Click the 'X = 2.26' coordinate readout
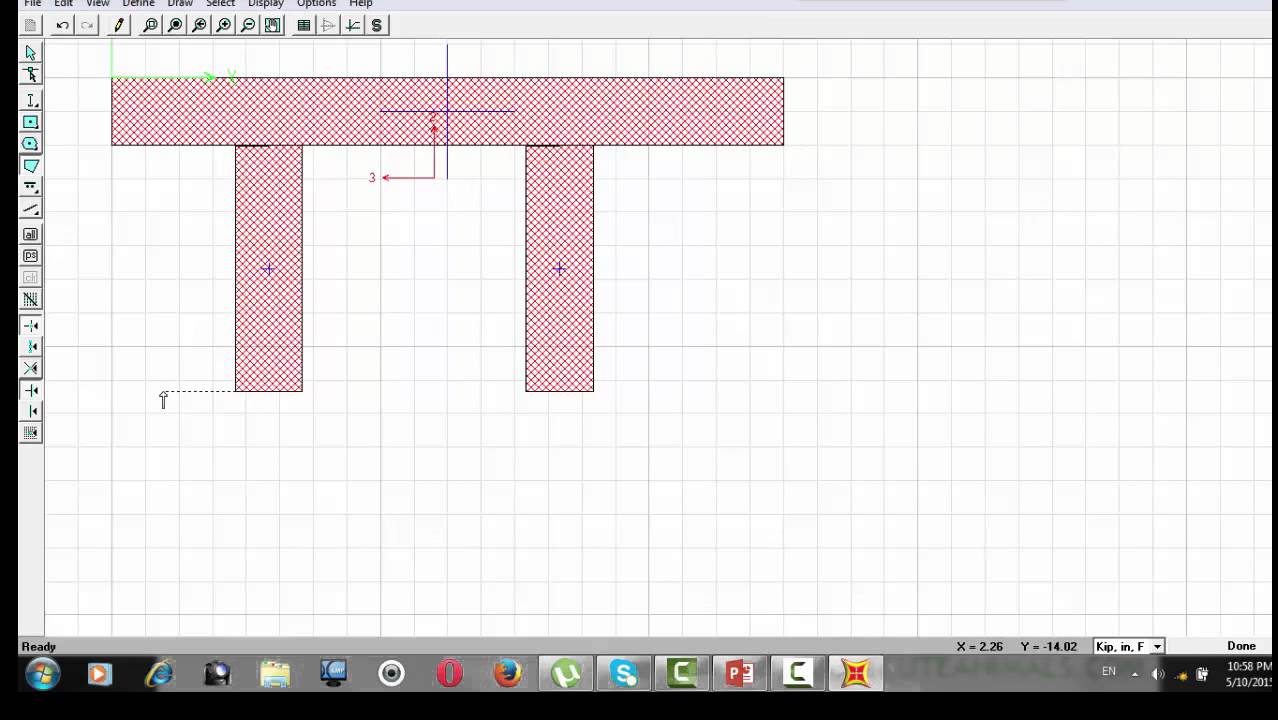 tap(979, 647)
